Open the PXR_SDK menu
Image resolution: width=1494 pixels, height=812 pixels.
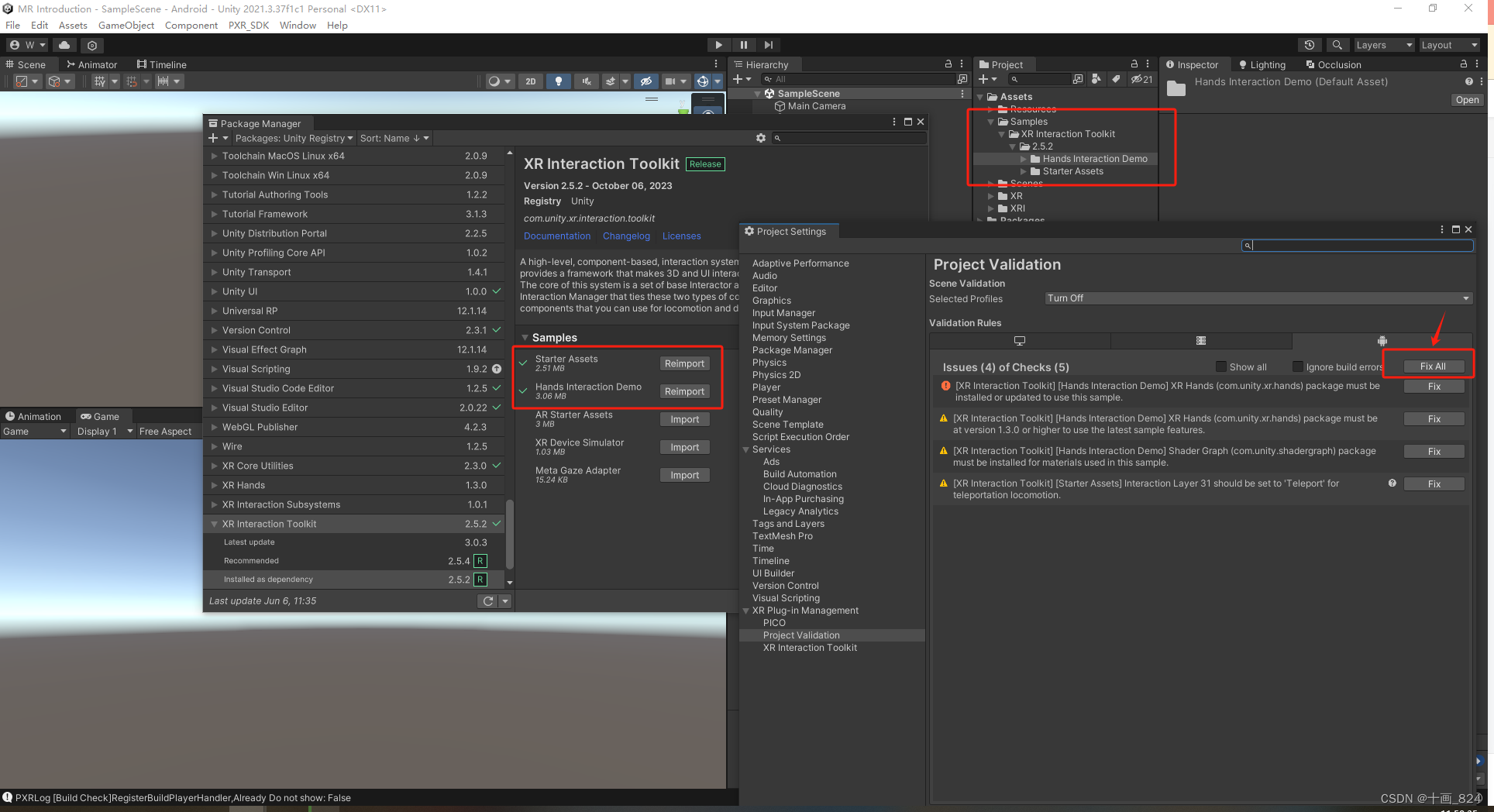point(248,26)
